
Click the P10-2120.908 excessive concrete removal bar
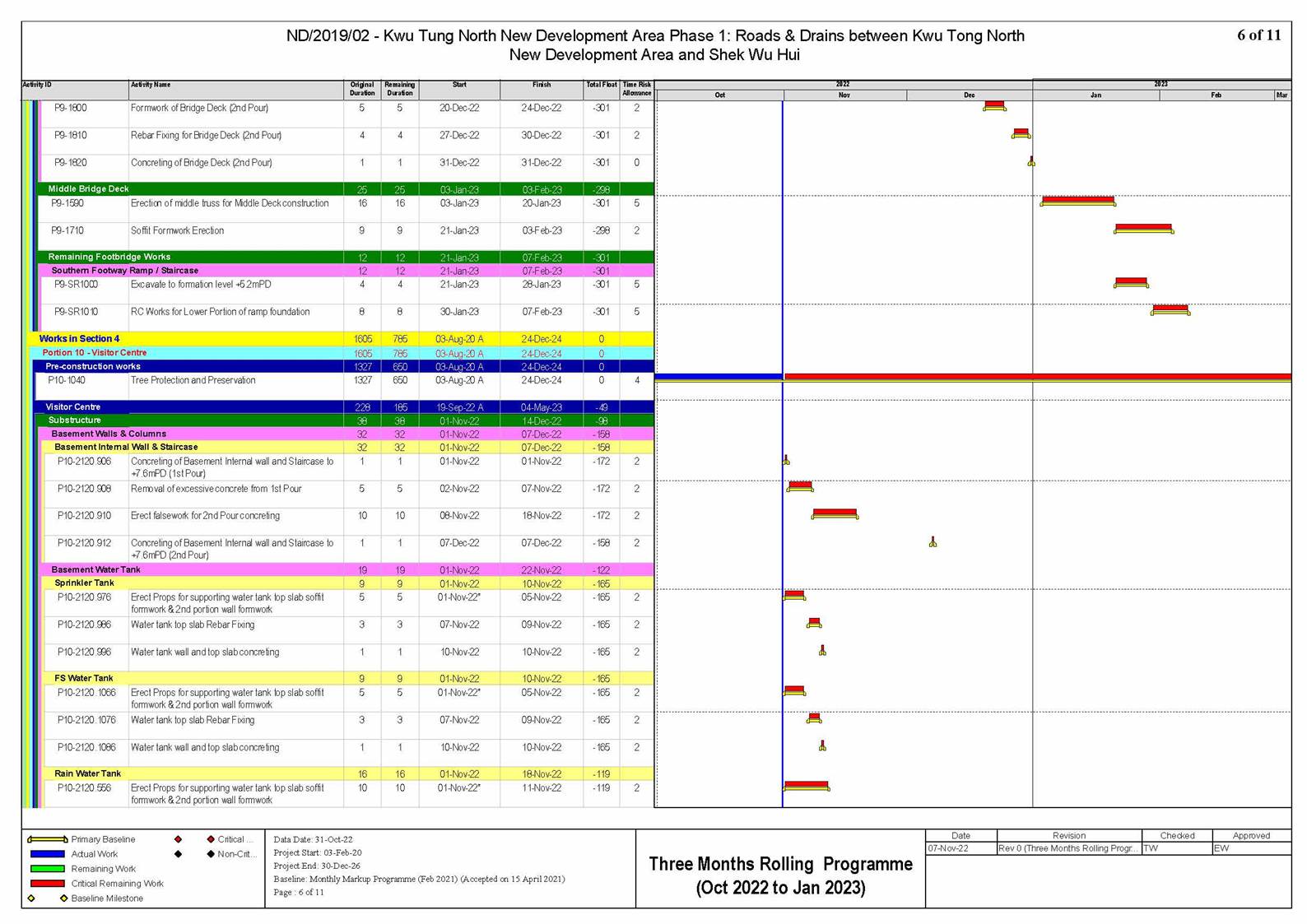800,486
